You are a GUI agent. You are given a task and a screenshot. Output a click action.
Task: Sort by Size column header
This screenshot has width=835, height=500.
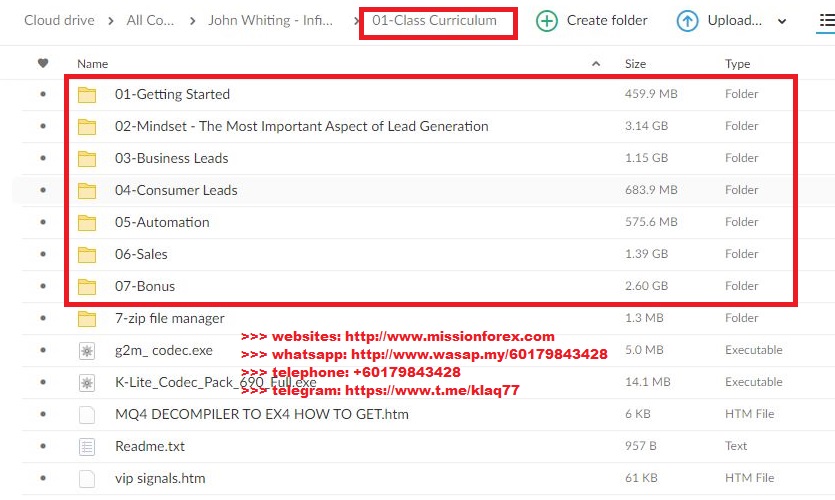point(635,64)
